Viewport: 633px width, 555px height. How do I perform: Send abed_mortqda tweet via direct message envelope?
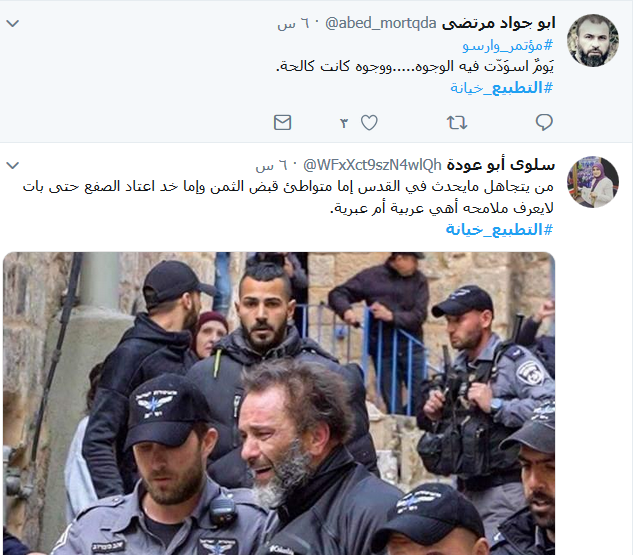click(x=282, y=122)
